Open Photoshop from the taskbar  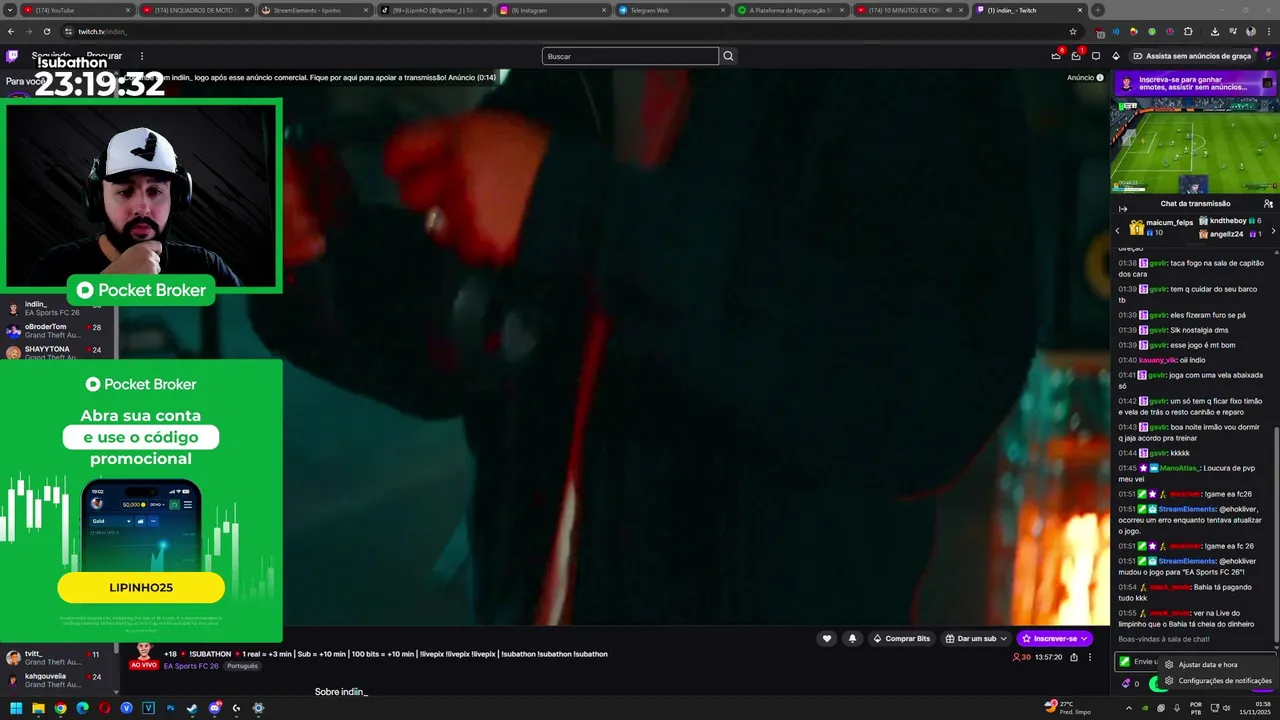pyautogui.click(x=170, y=708)
